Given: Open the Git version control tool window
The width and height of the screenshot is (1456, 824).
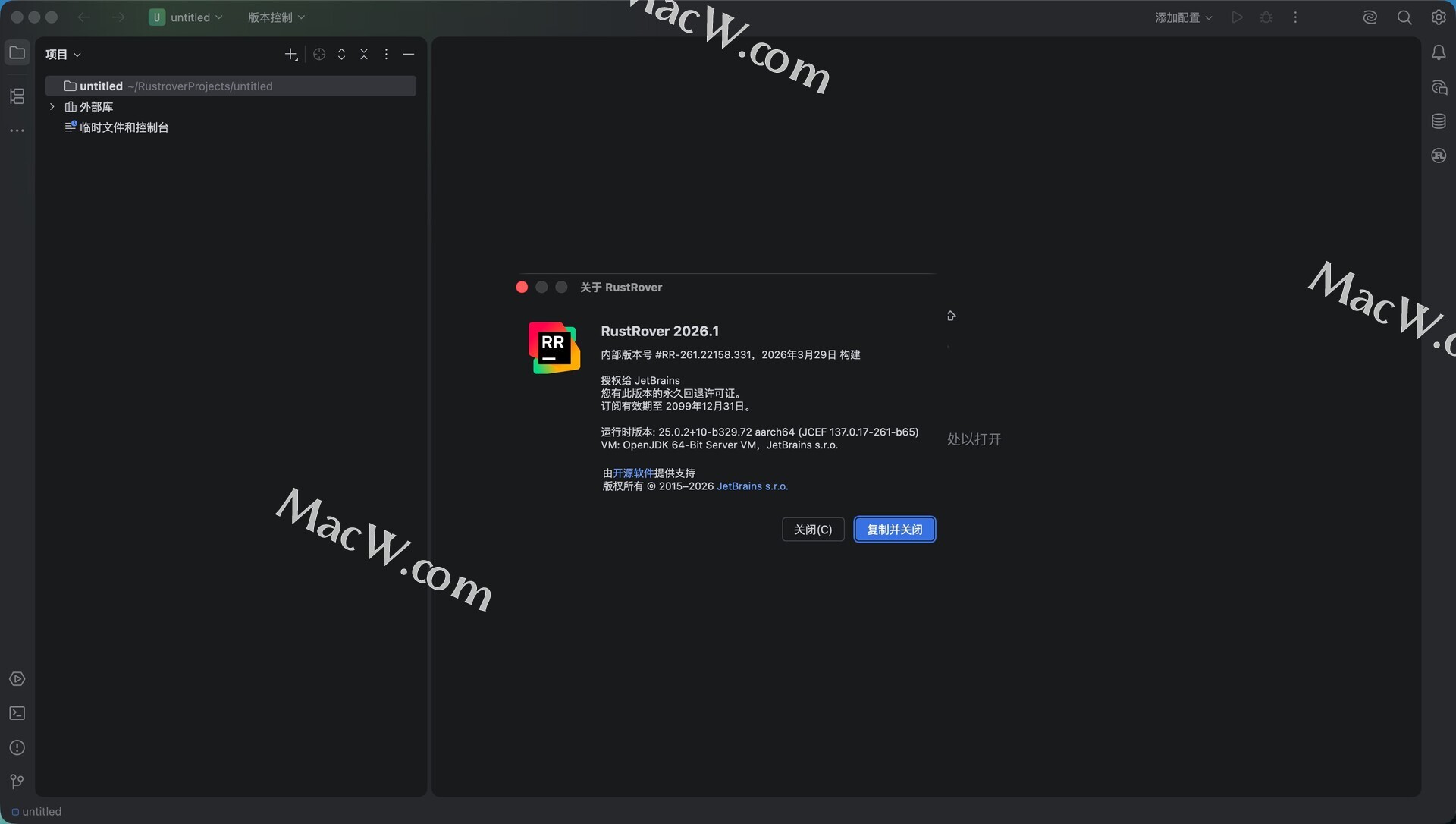Looking at the screenshot, I should tap(17, 782).
